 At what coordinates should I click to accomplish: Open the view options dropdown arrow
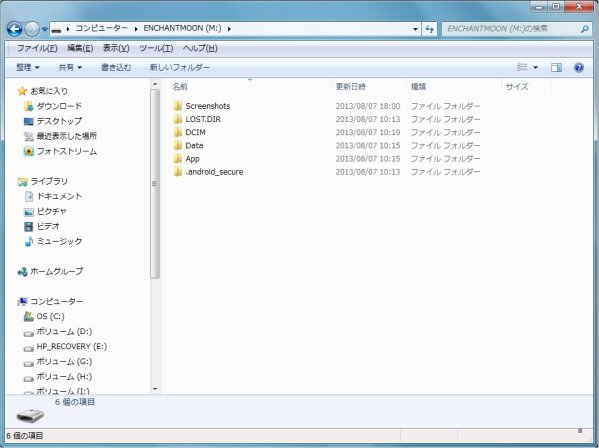[536, 68]
